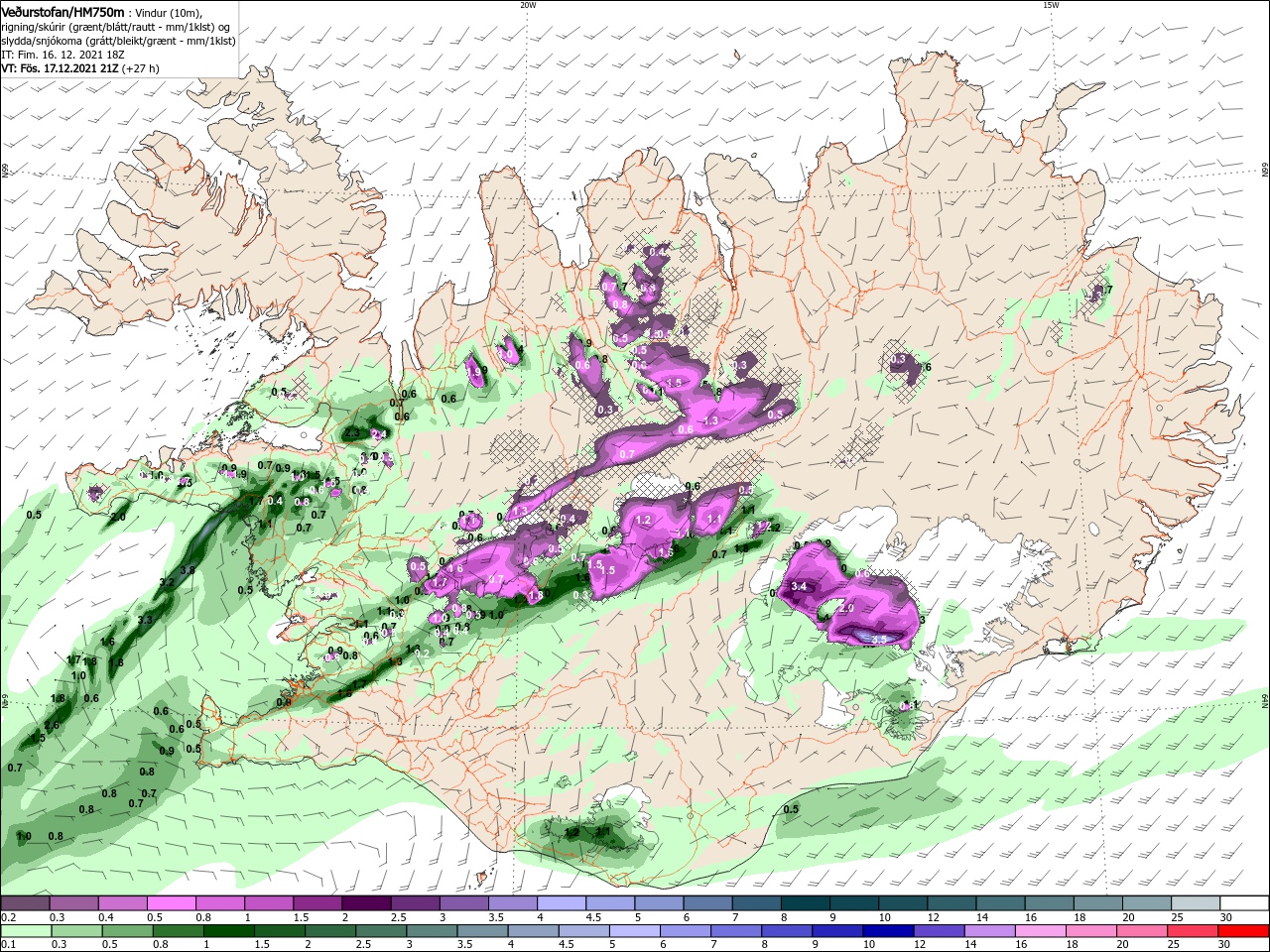The image size is (1270, 952).
Task: Click the legend label 0.1
Action: tap(8, 945)
